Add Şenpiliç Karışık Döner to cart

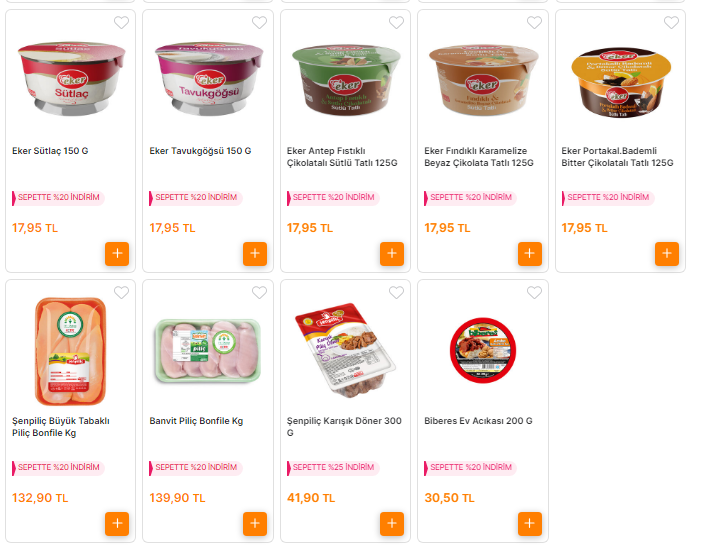[x=392, y=523]
